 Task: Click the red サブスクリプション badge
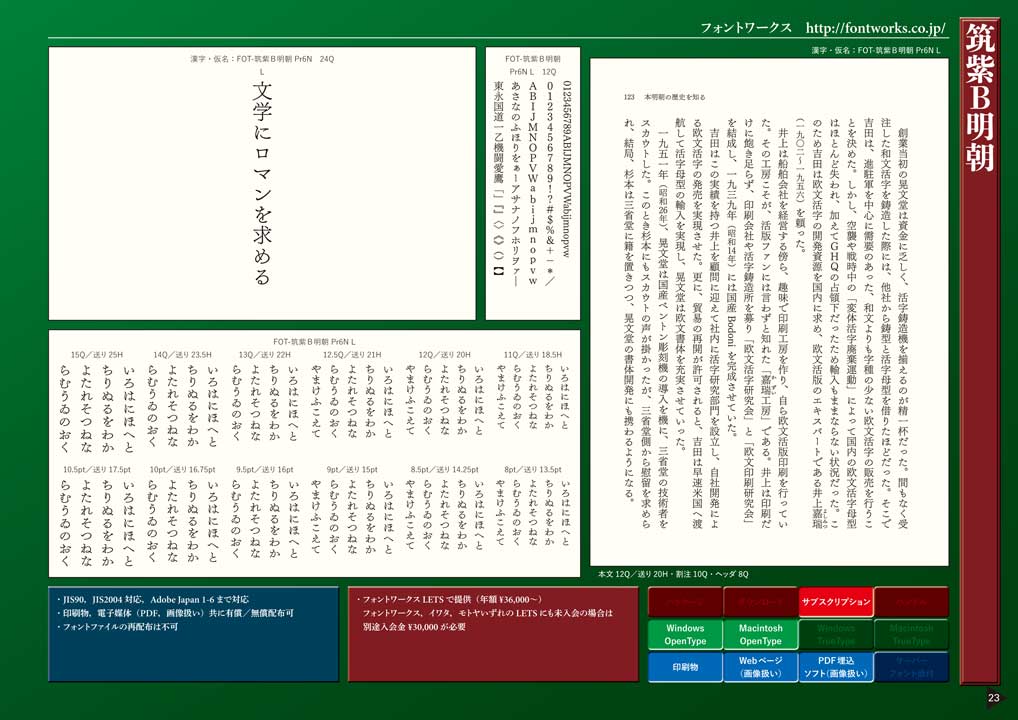pyautogui.click(x=836, y=602)
